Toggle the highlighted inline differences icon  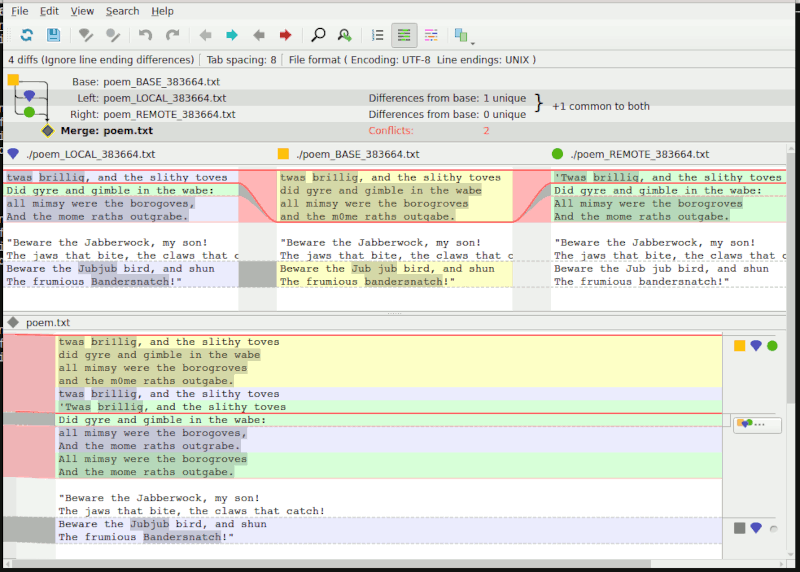pyautogui.click(x=404, y=35)
